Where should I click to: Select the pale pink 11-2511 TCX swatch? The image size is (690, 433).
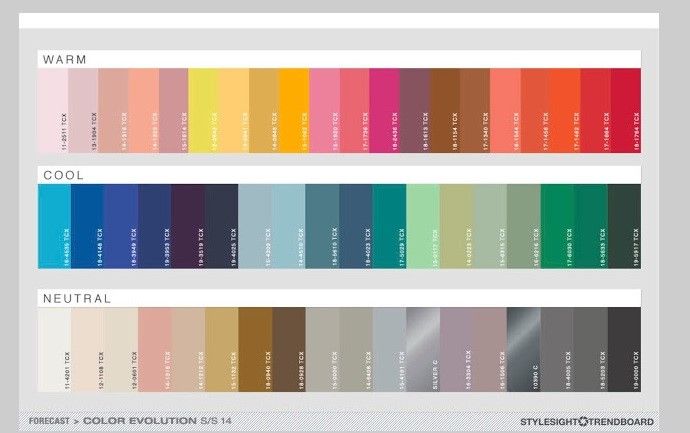tap(53, 110)
